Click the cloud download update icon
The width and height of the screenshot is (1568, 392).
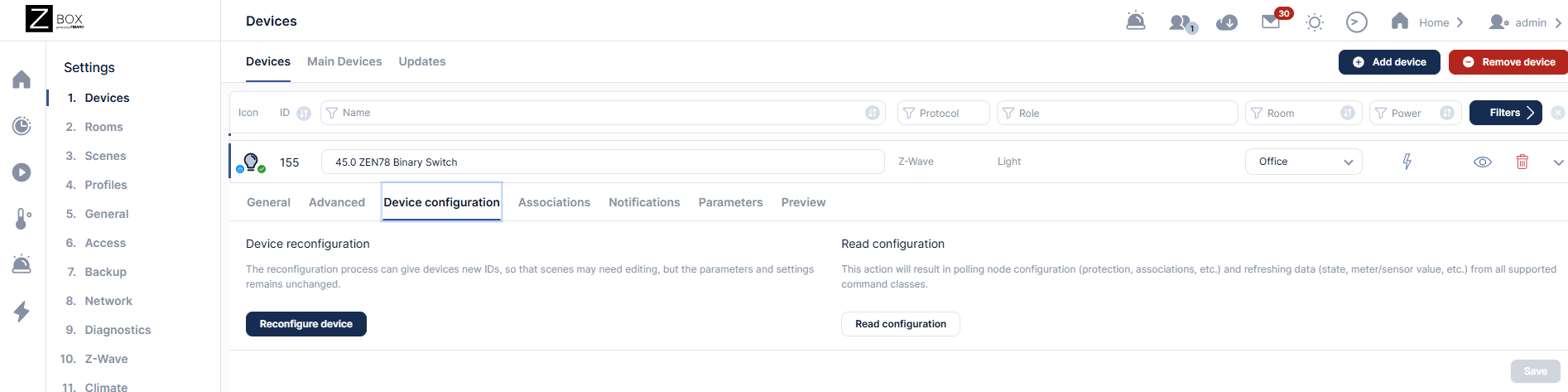pyautogui.click(x=1227, y=22)
